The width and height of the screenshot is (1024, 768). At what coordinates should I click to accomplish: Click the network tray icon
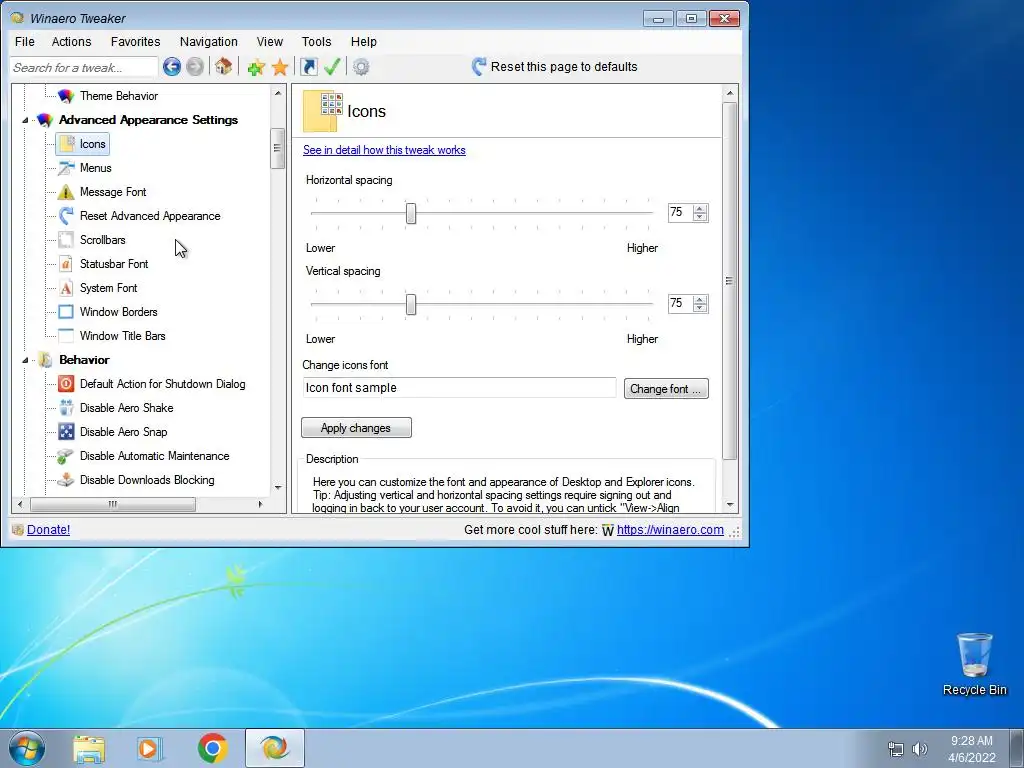coord(895,749)
